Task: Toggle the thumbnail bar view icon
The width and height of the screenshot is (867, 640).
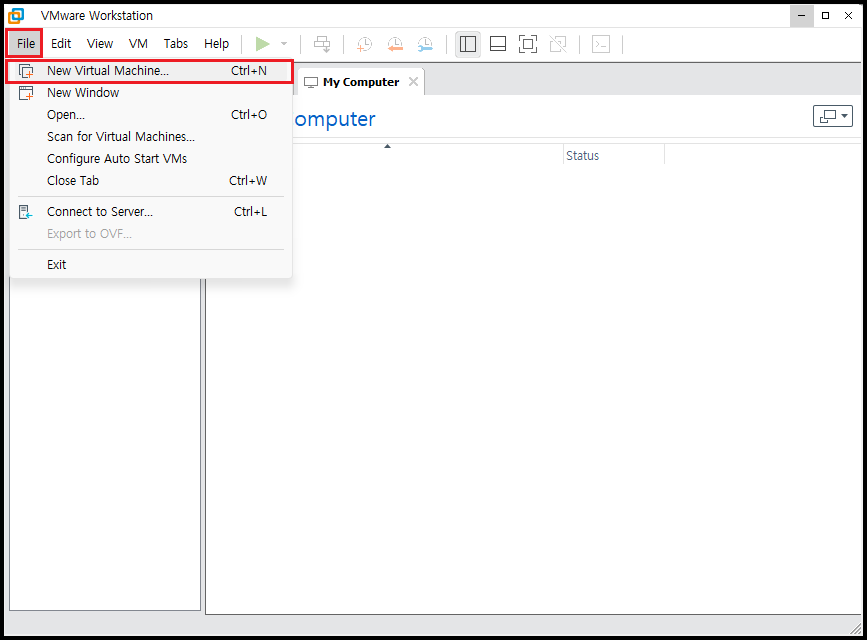Action: [x=498, y=44]
